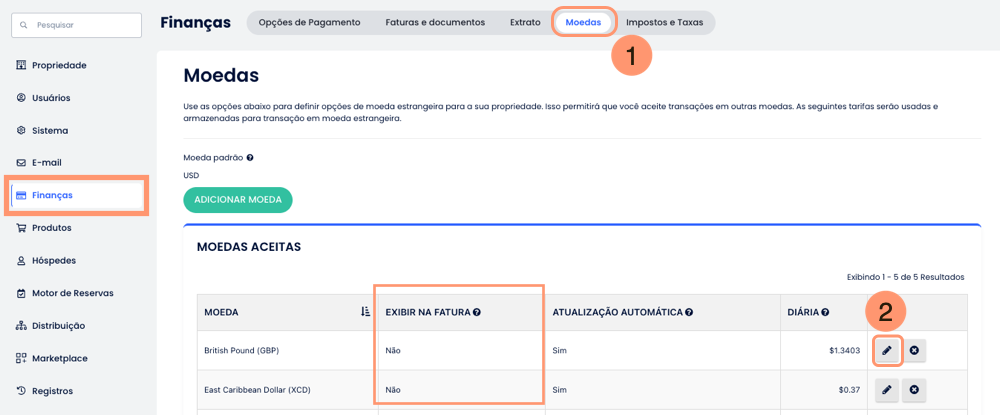
Task: Show help for Diária column
Action: pos(825,313)
